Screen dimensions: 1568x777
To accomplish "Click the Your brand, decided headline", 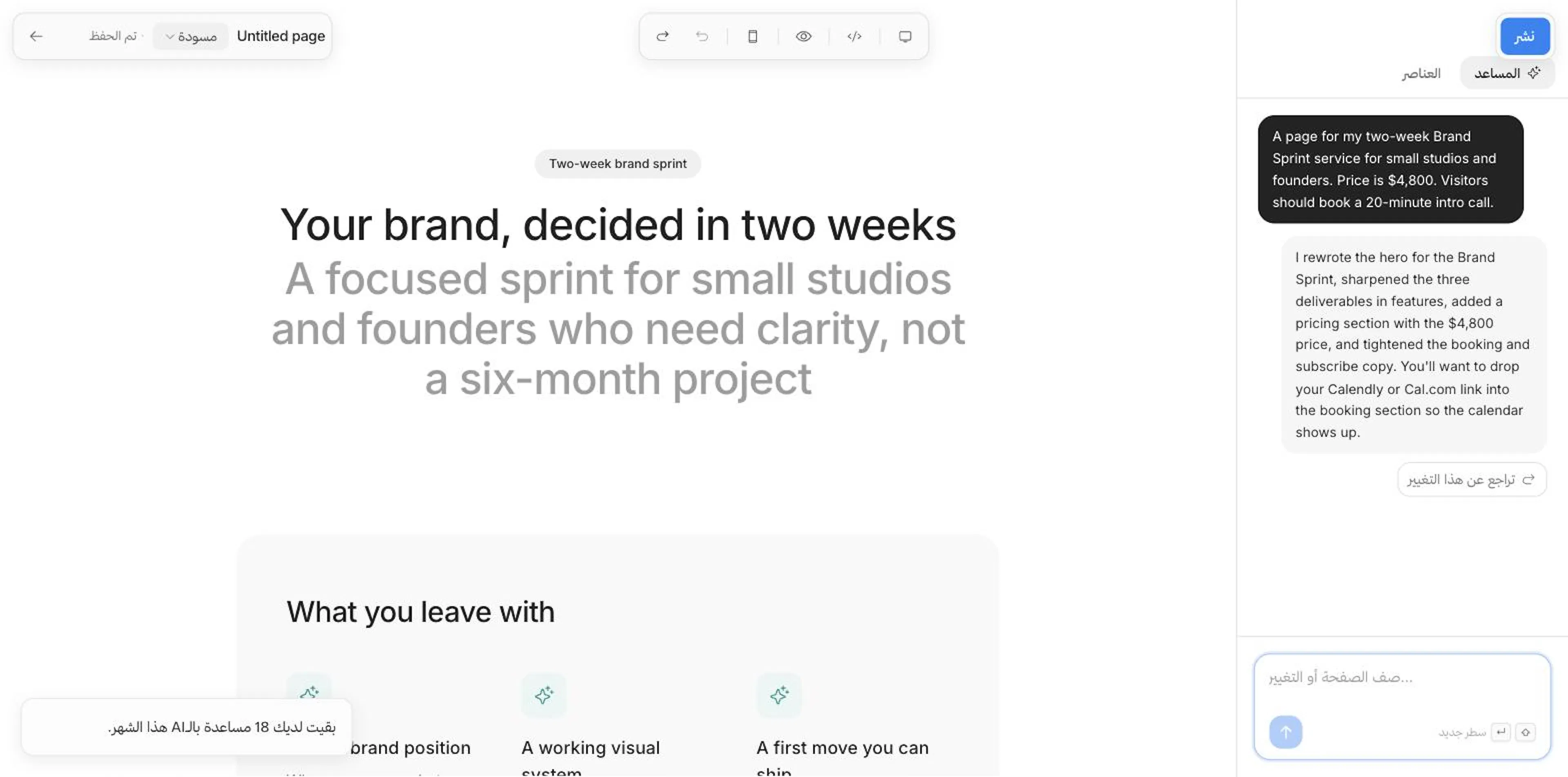I will tap(618, 225).
